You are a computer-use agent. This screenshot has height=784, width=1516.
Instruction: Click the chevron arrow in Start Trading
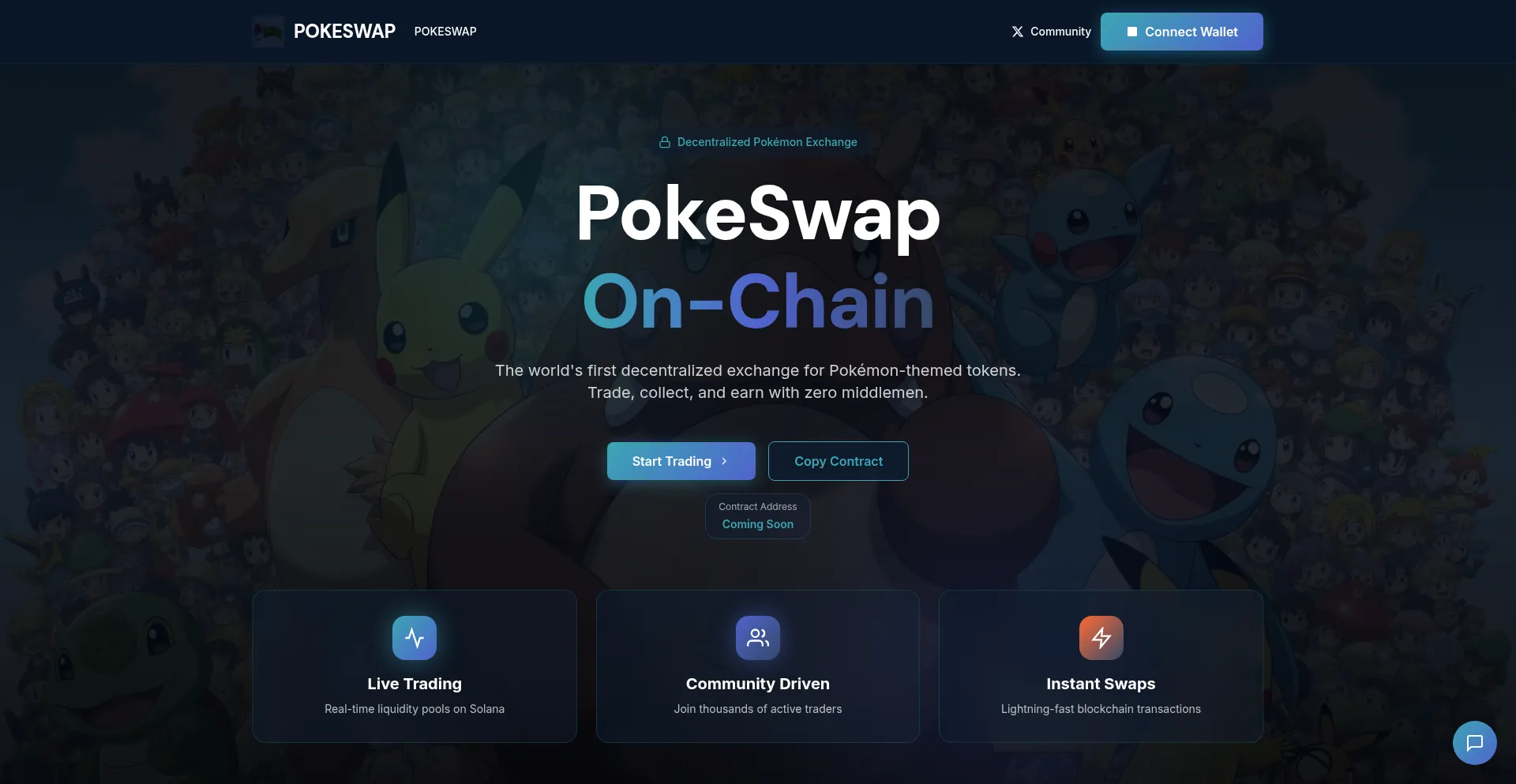click(724, 461)
